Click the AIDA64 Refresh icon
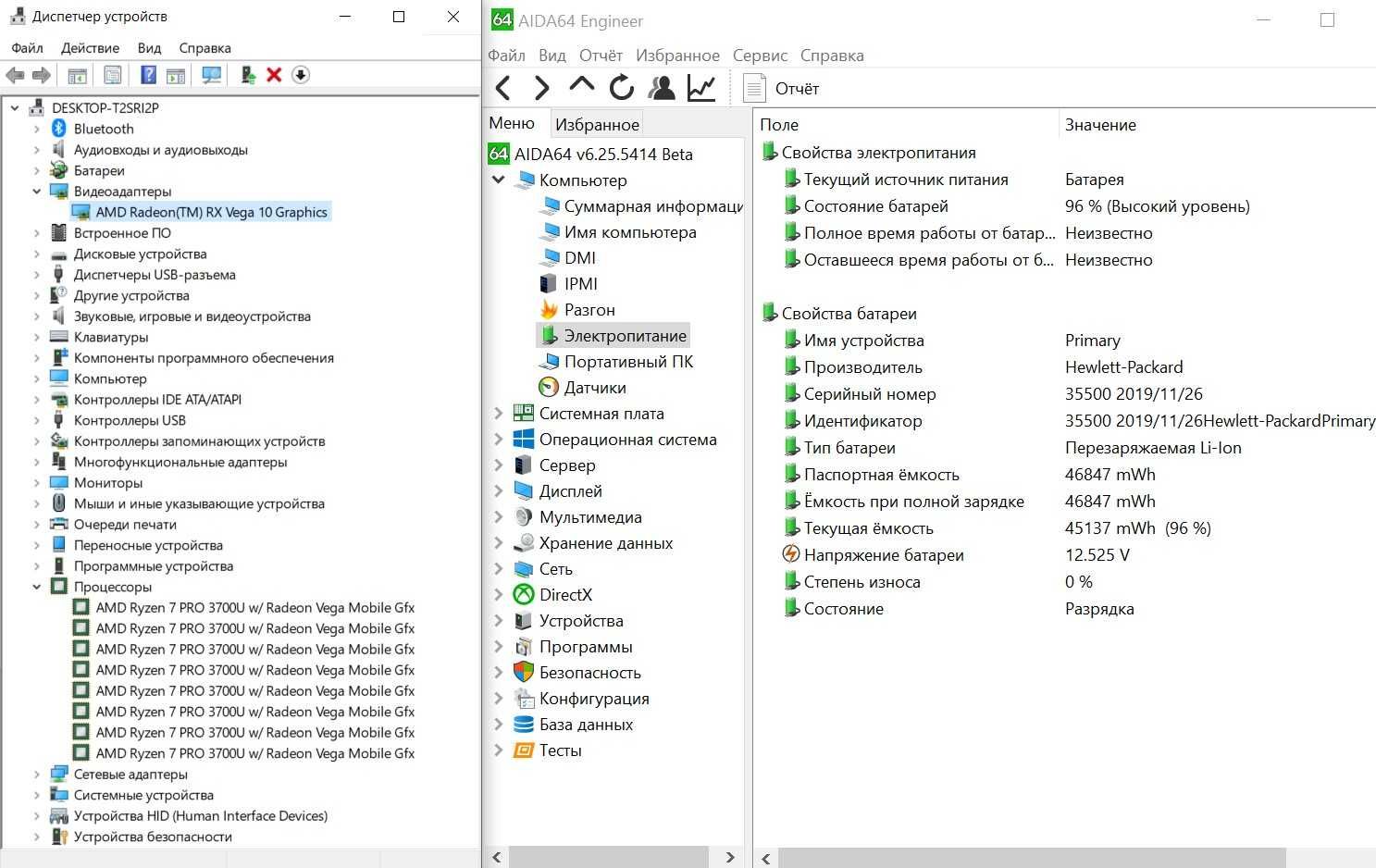 point(621,88)
